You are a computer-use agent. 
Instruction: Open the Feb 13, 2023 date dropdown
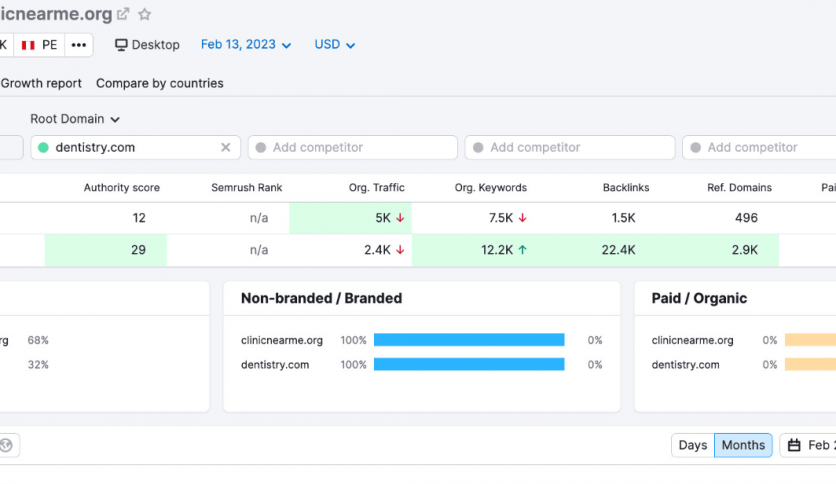click(x=246, y=45)
